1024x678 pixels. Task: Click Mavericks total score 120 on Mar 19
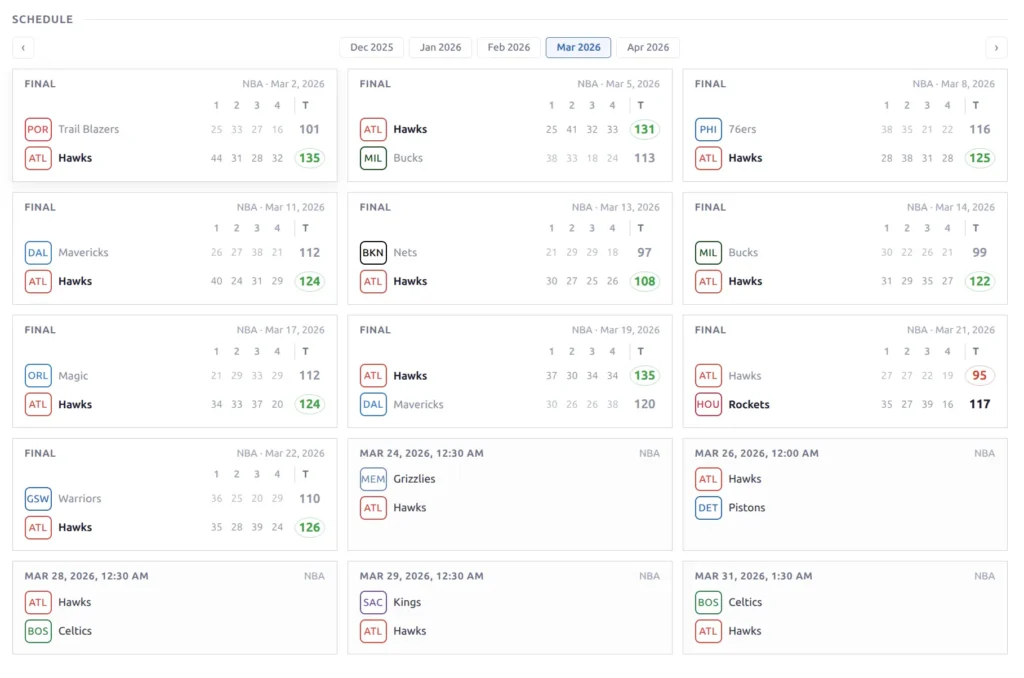click(644, 404)
